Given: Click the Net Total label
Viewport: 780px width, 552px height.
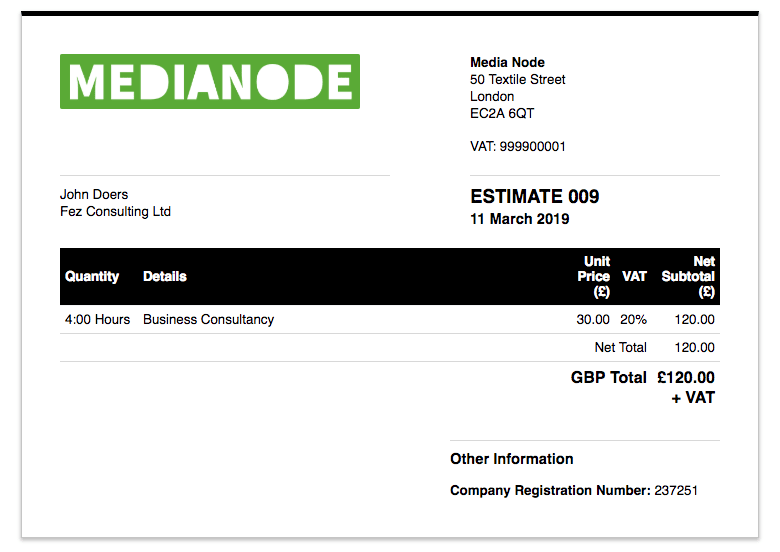Looking at the screenshot, I should 620,348.
